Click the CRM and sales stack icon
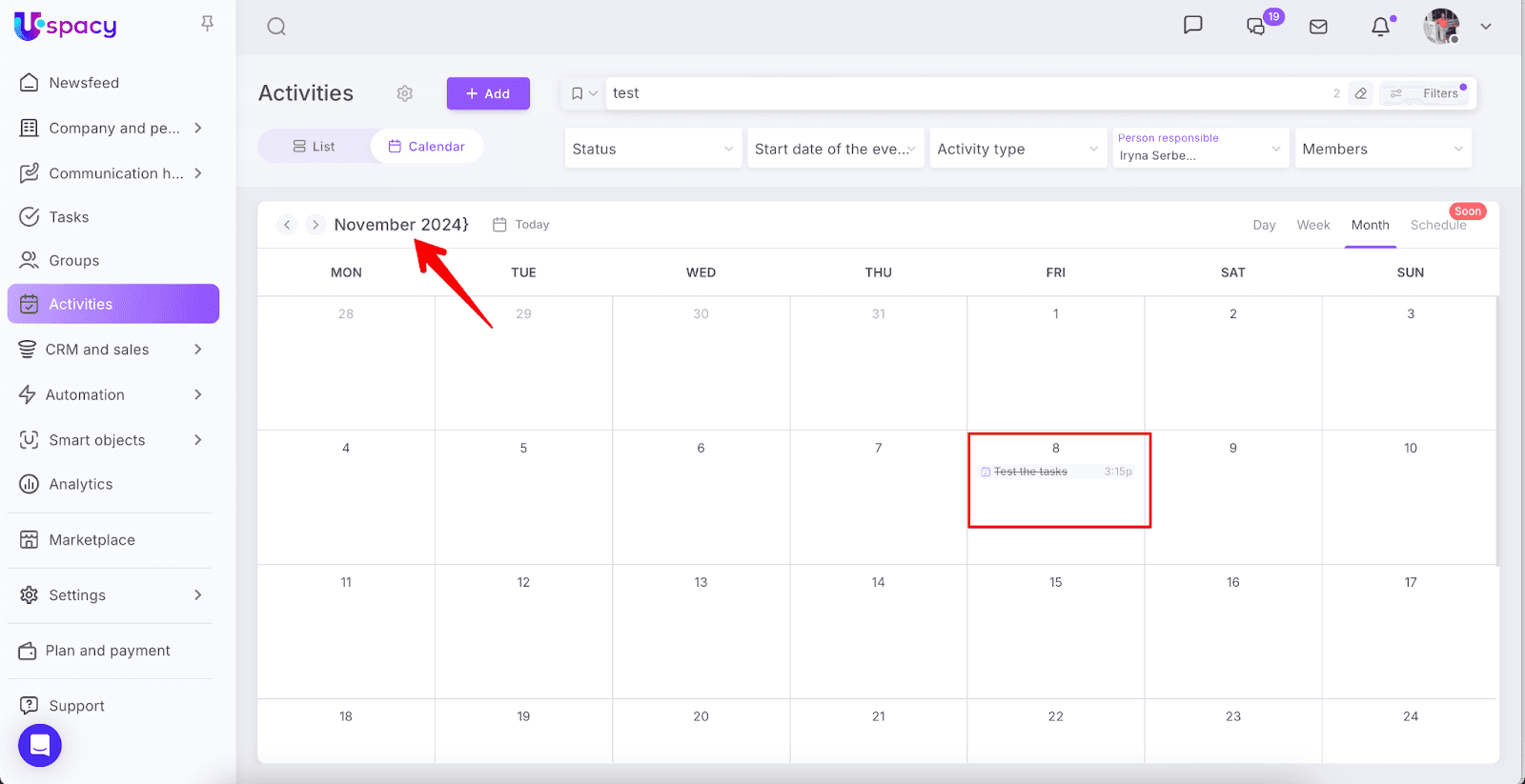Screen dimensions: 1525x784 [28, 350]
